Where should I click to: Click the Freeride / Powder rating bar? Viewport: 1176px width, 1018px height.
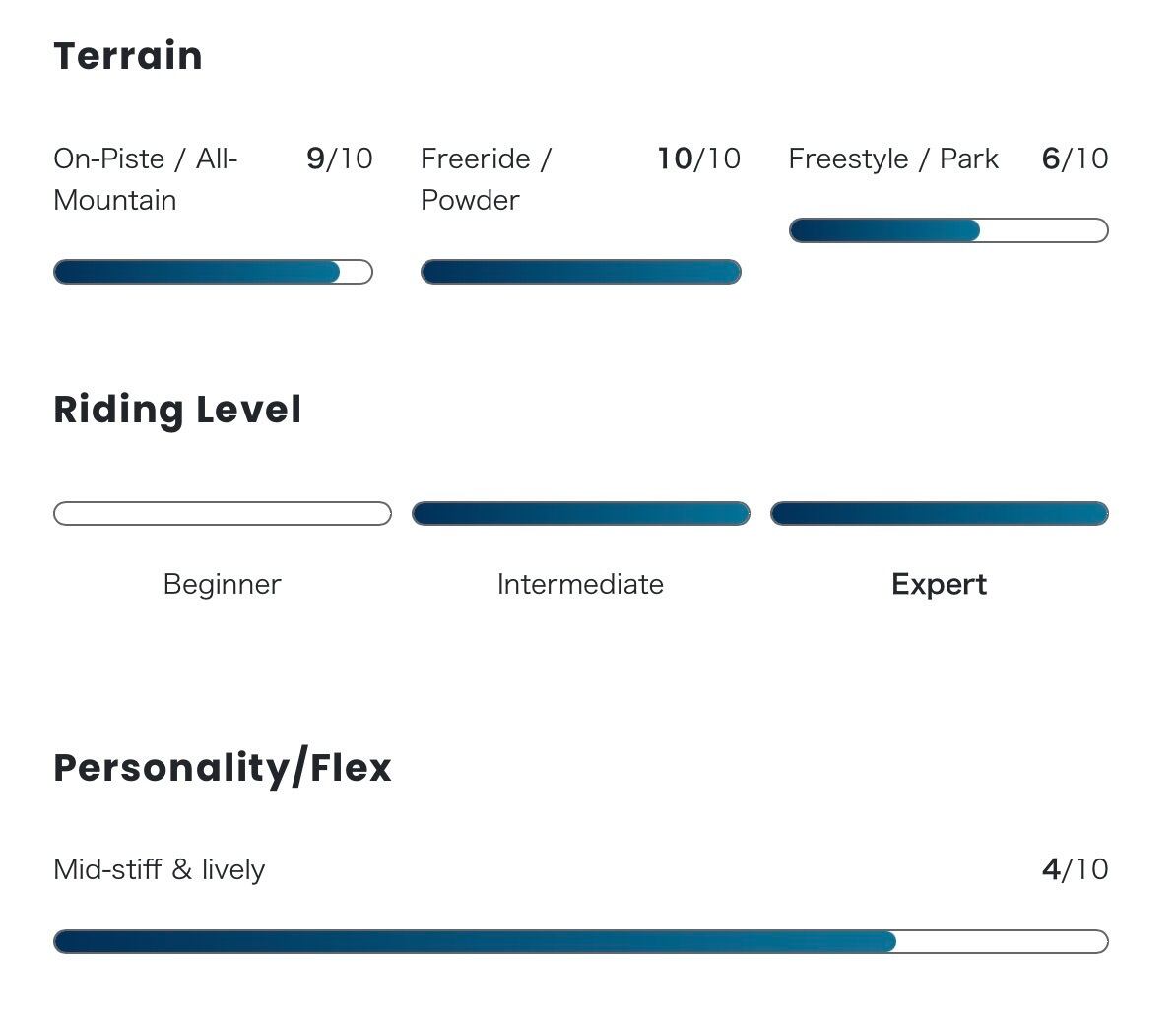point(580,272)
